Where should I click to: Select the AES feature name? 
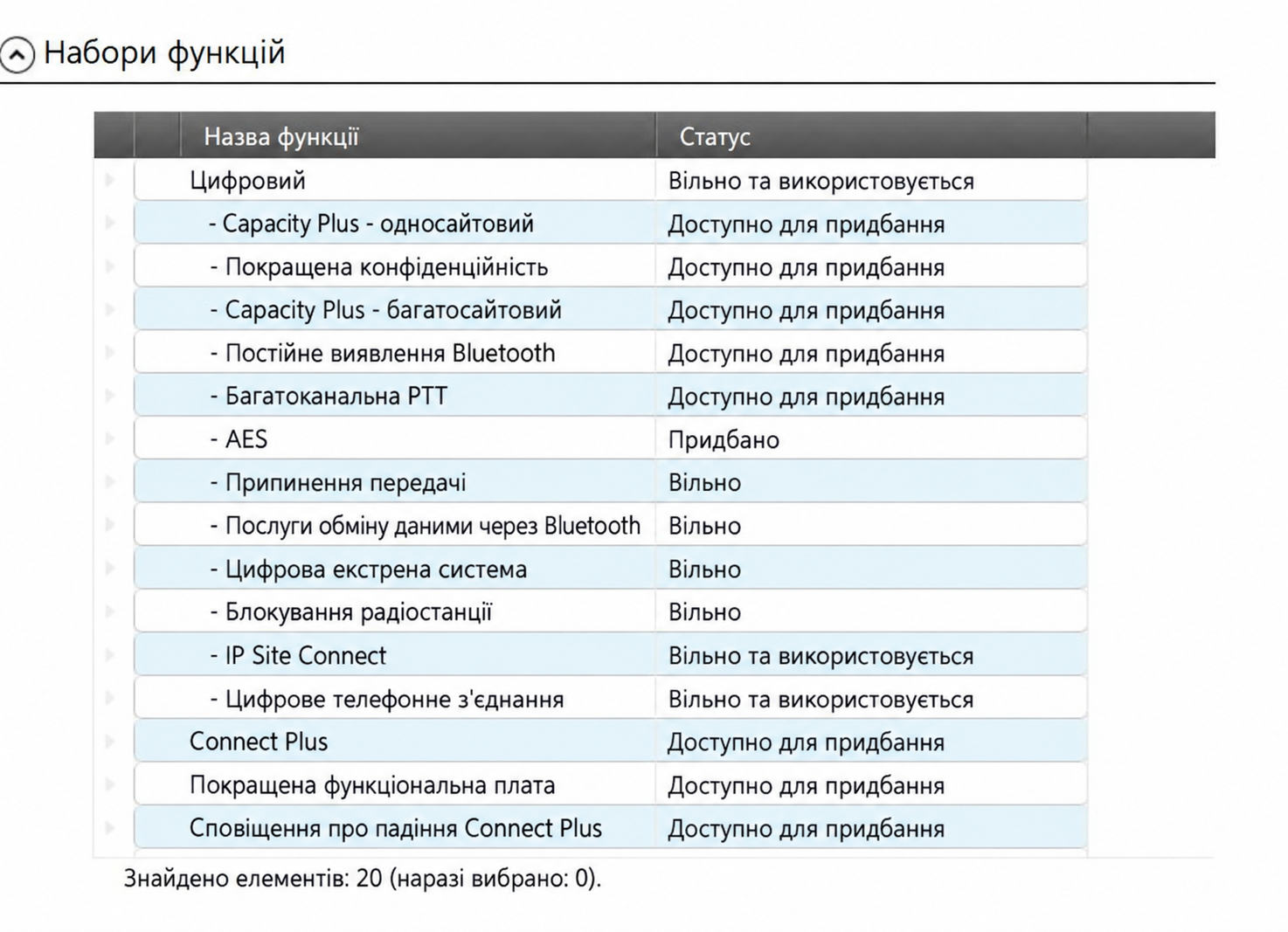pyautogui.click(x=239, y=439)
